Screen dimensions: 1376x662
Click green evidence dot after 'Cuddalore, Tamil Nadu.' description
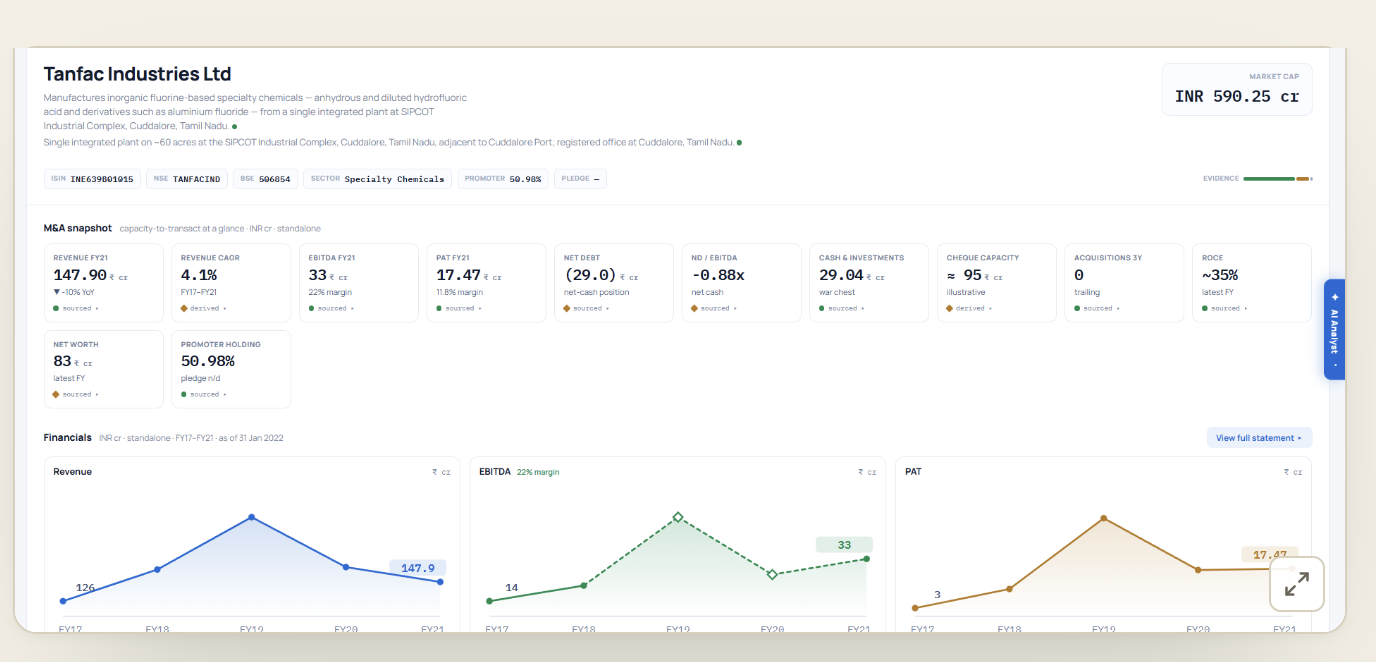click(235, 127)
